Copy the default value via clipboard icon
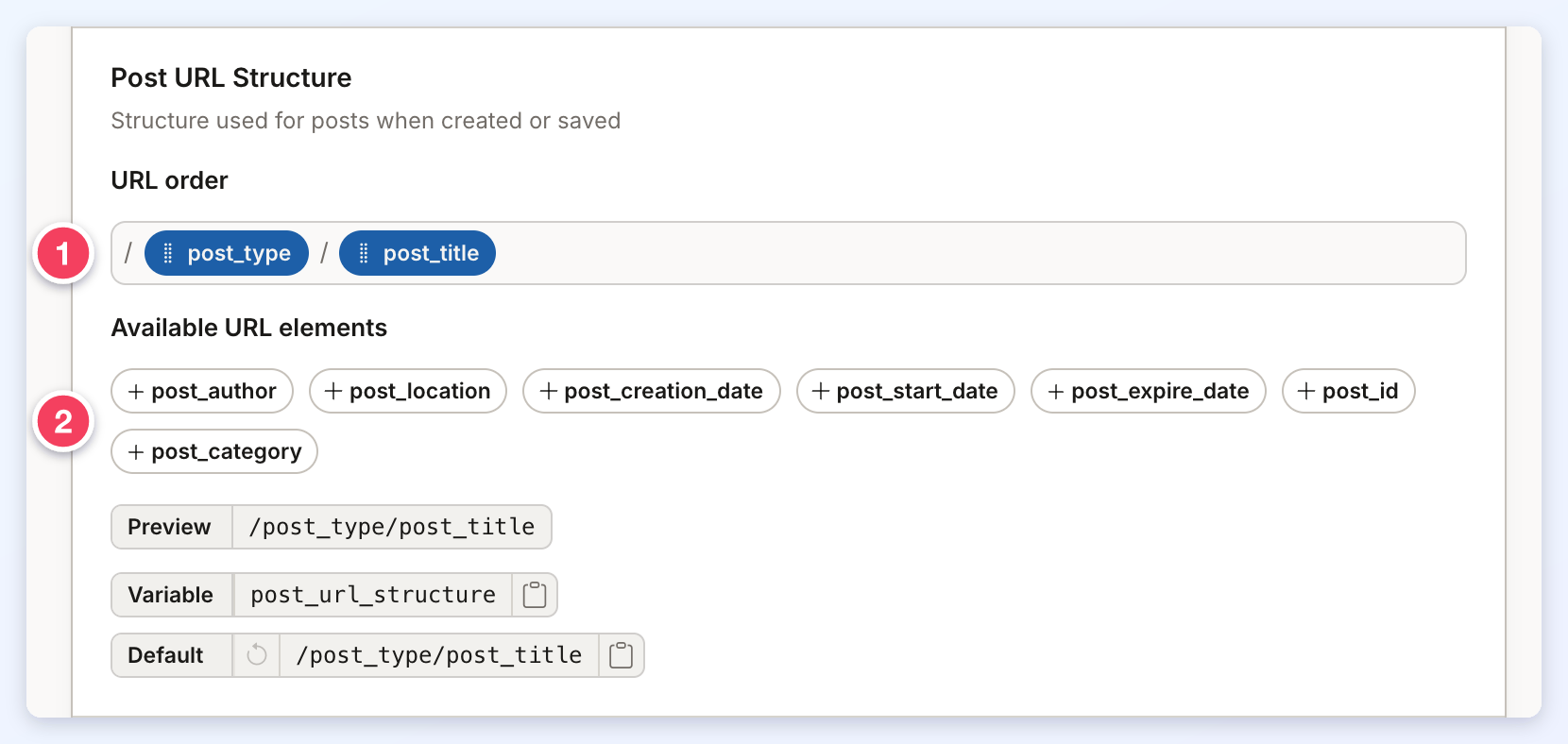 pos(621,655)
